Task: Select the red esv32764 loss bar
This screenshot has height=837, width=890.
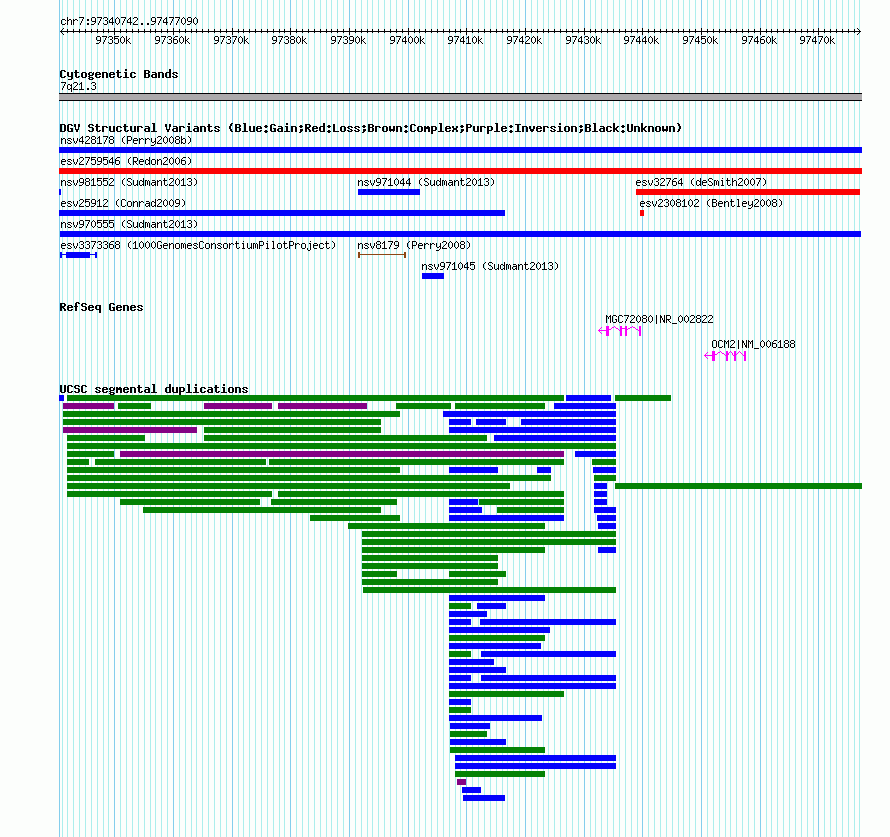Action: pyautogui.click(x=748, y=192)
